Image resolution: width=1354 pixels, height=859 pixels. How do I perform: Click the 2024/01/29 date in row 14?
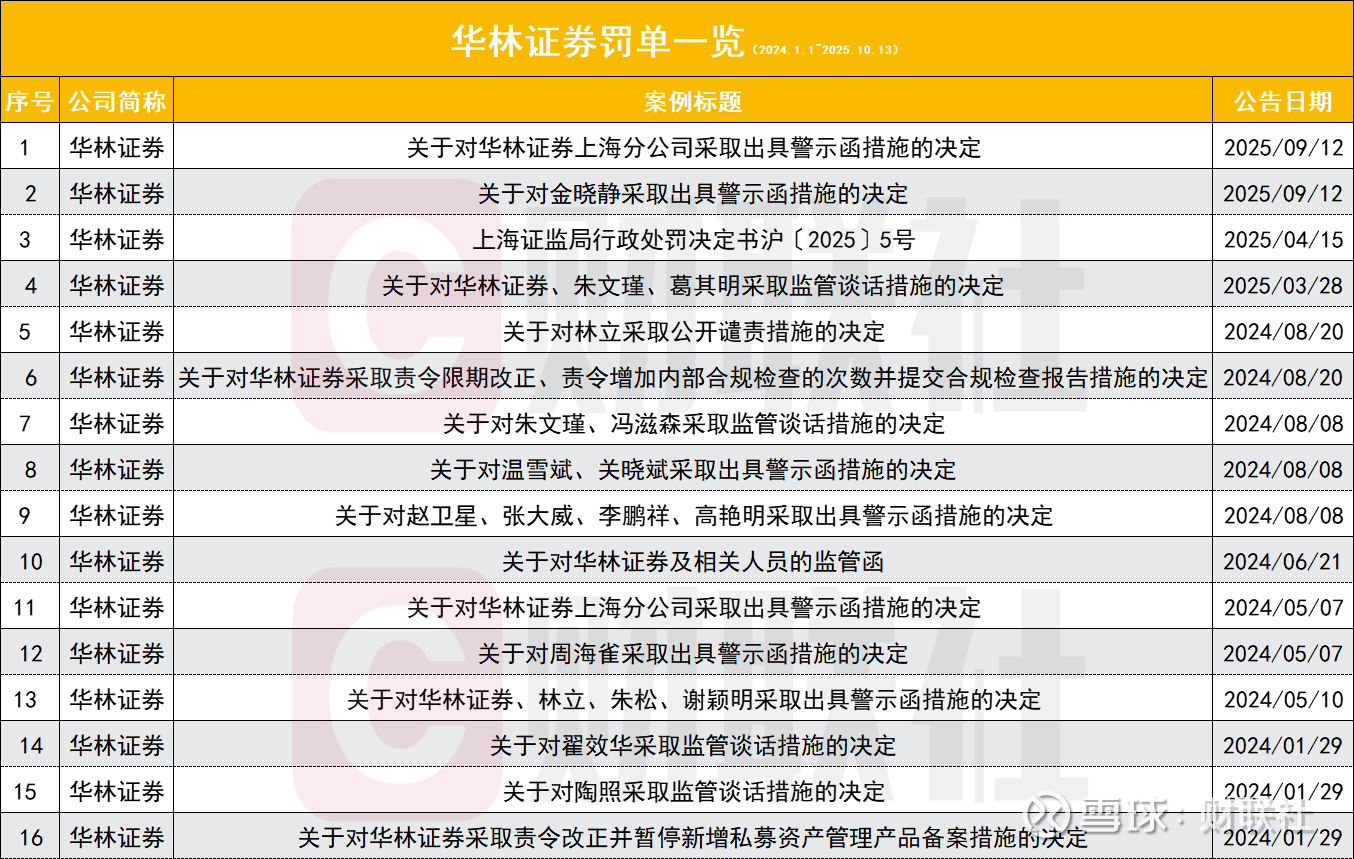point(1284,746)
